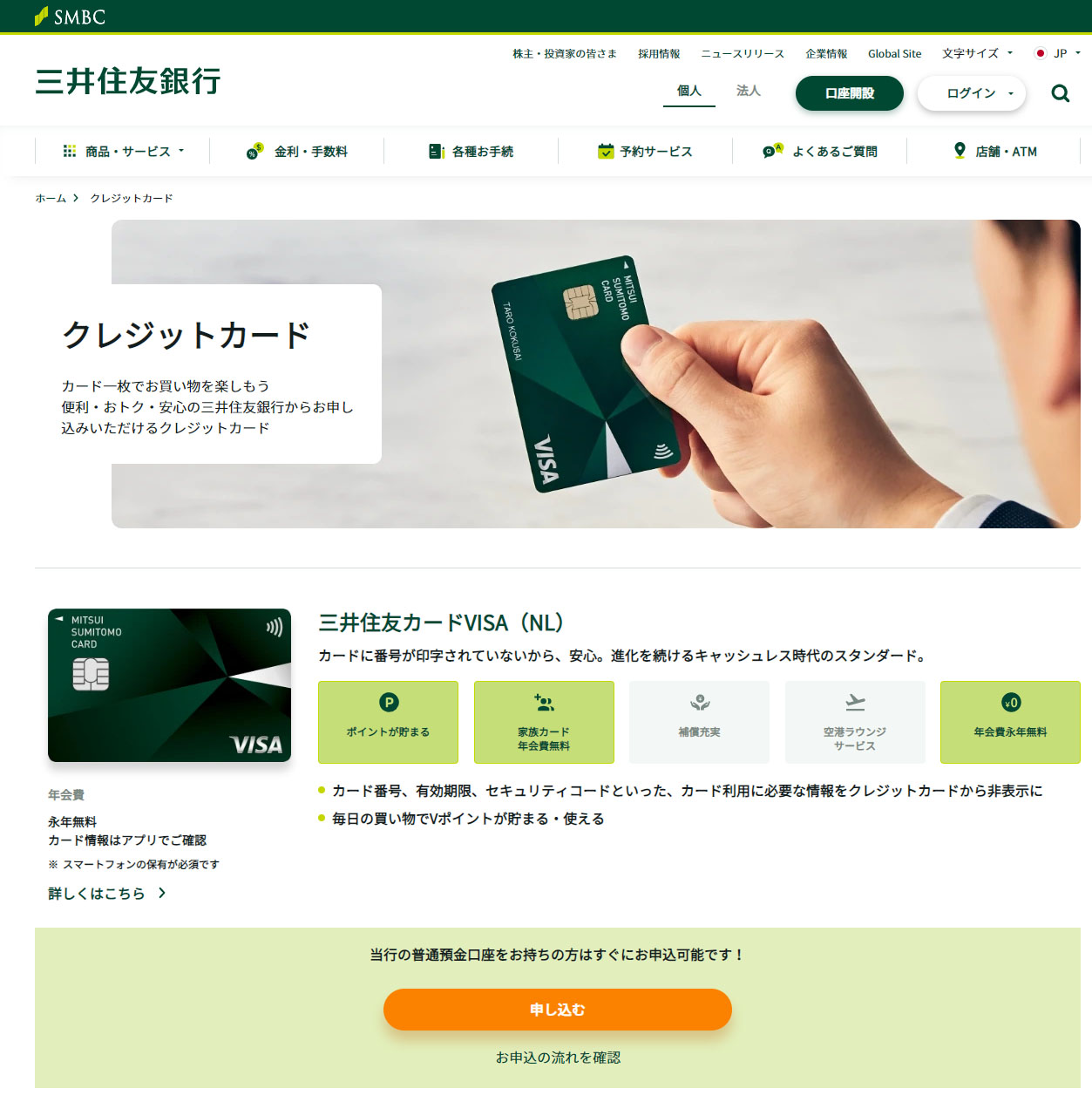This screenshot has height=1102, width=1092.
Task: Click the 店舗・ATM location pin icon
Action: tap(960, 151)
